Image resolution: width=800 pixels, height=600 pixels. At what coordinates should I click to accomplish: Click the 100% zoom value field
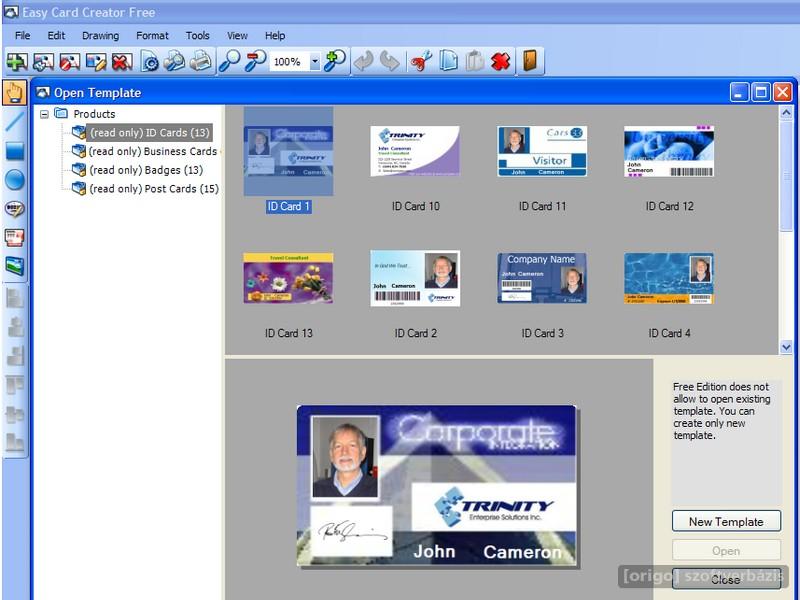[289, 62]
